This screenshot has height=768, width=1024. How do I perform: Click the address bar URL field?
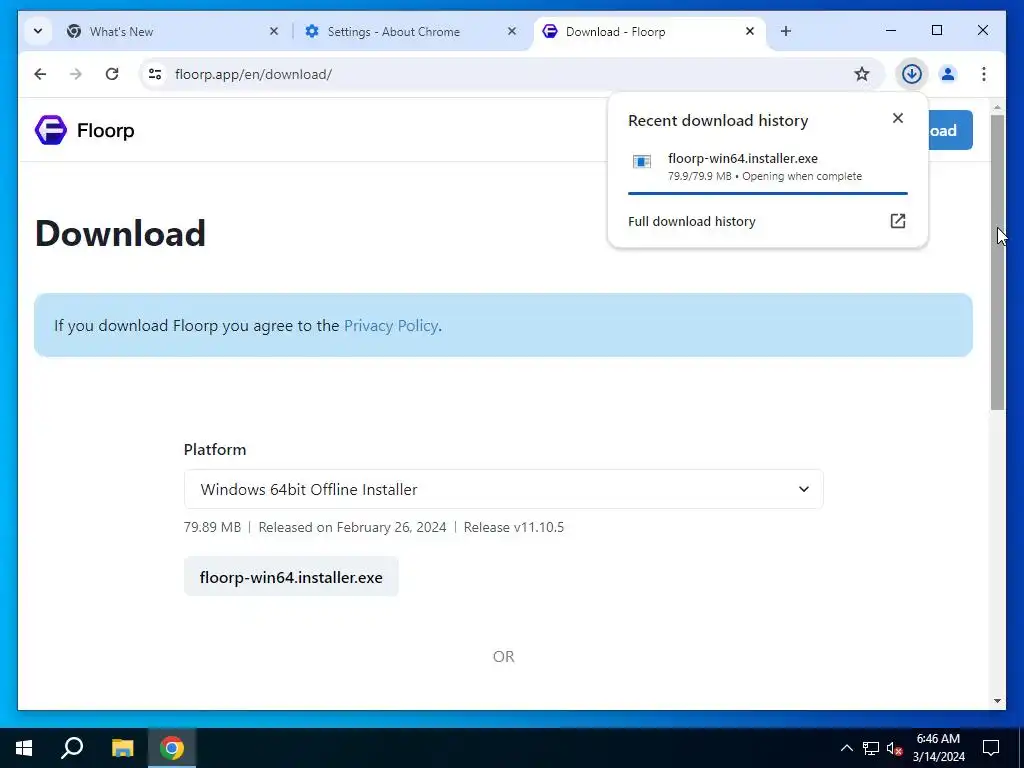[x=509, y=74]
